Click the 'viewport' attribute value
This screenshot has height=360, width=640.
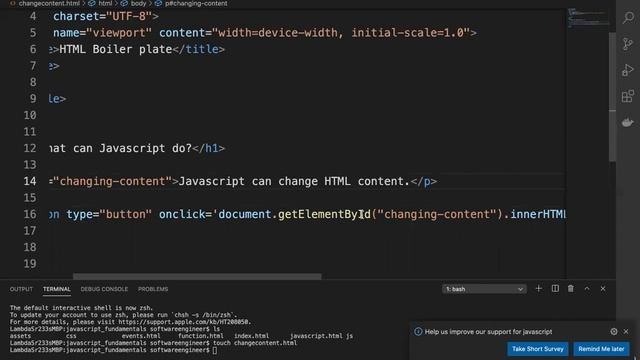[119, 33]
